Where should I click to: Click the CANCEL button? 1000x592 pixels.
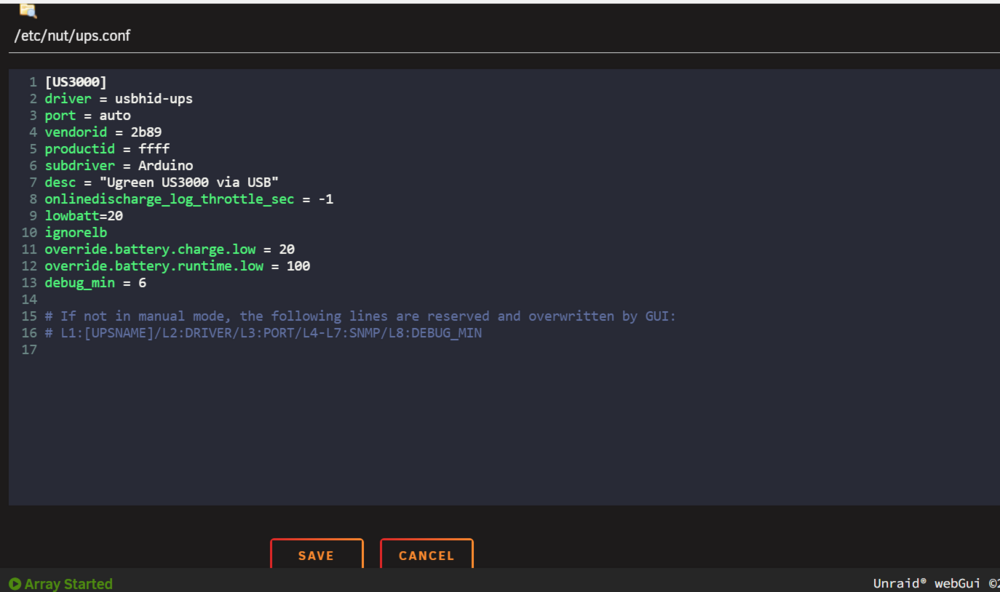(427, 554)
